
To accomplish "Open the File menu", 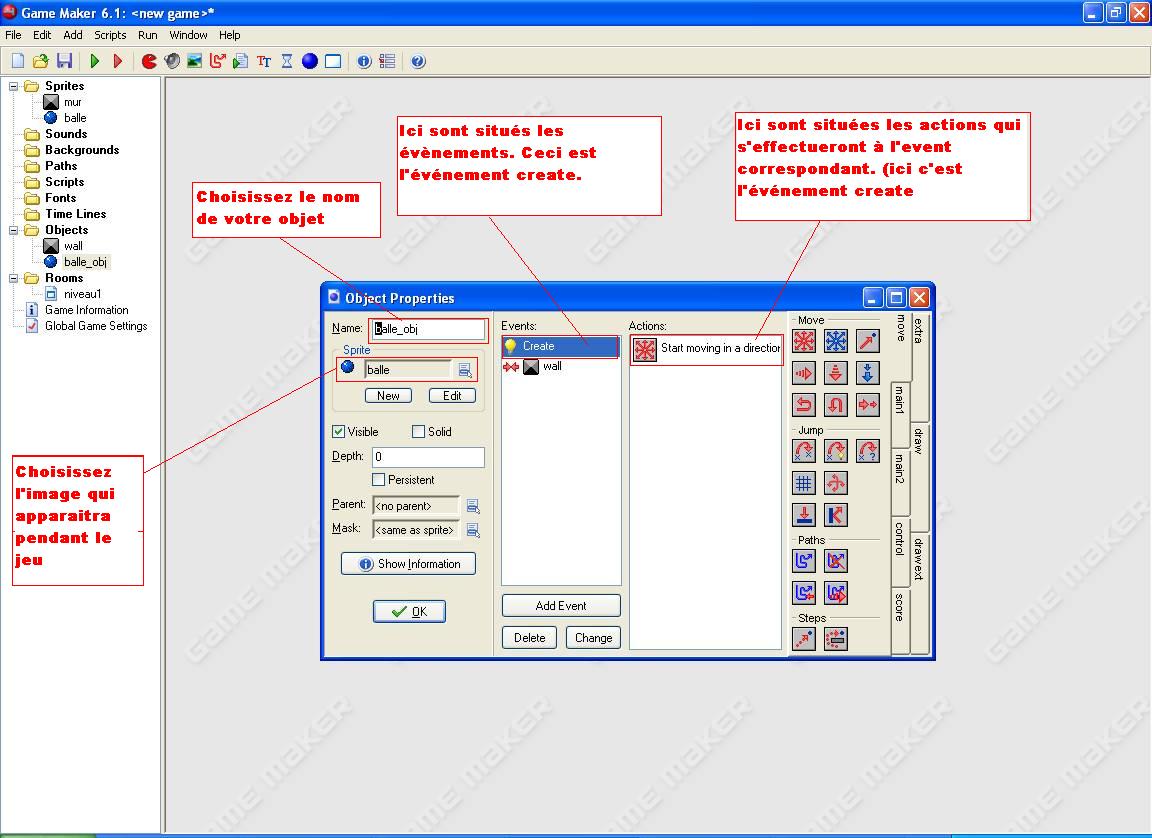I will click(x=13, y=35).
